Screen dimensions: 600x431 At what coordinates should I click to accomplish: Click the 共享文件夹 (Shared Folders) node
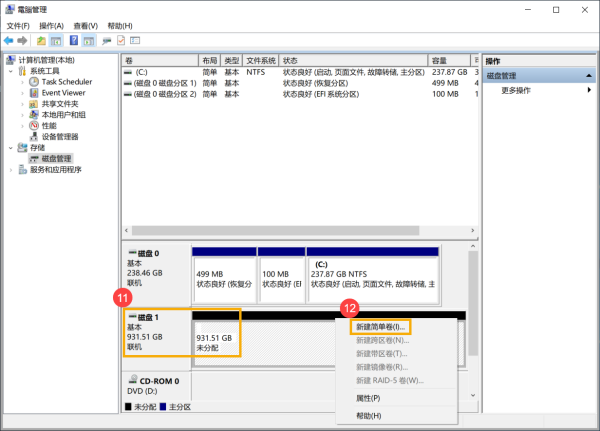[x=59, y=103]
